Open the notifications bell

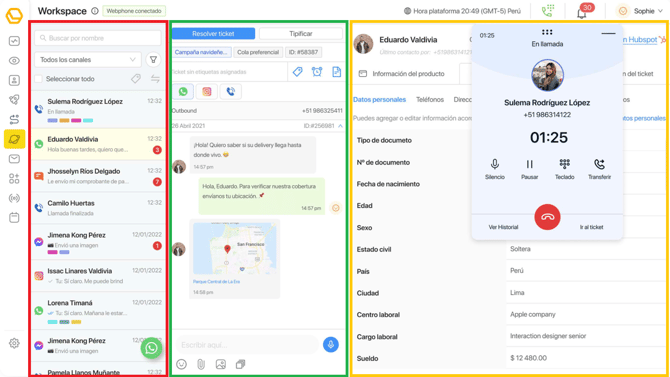582,12
